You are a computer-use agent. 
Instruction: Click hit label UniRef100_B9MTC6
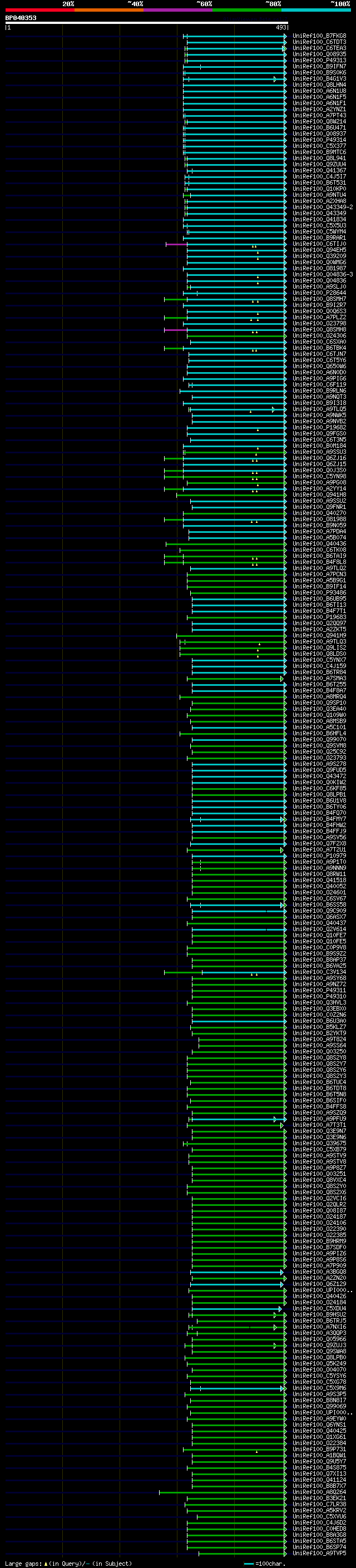(x=319, y=152)
